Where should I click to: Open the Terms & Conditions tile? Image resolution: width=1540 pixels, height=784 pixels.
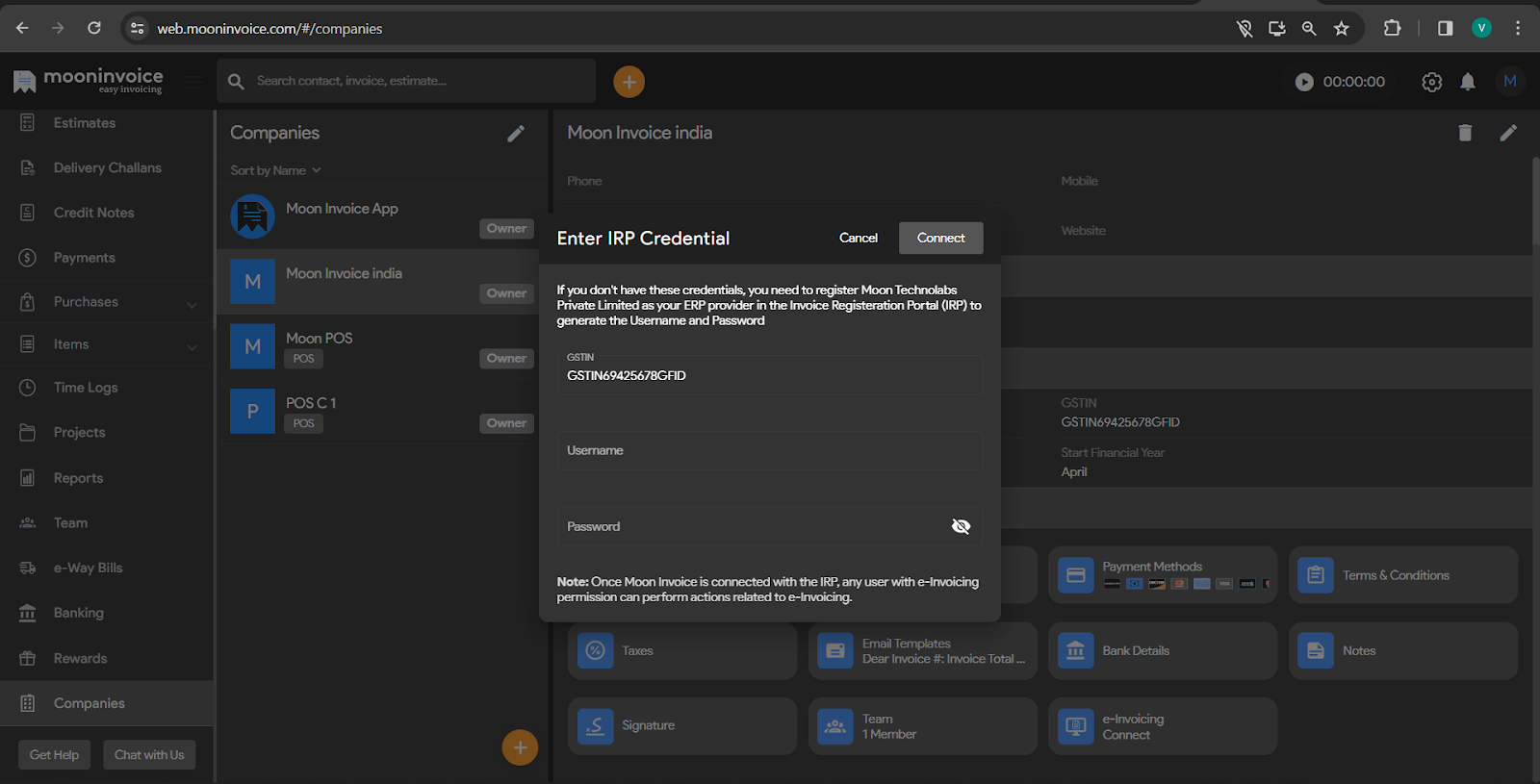[x=1403, y=575]
